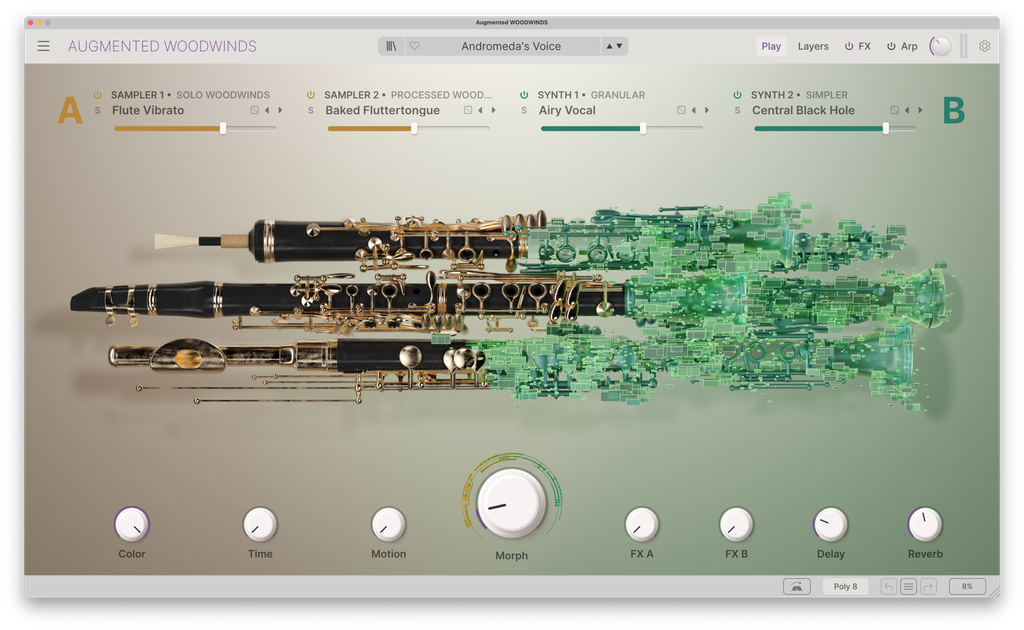Open the Poly 8 polyphony menu
Image resolution: width=1024 pixels, height=630 pixels.
tap(845, 586)
